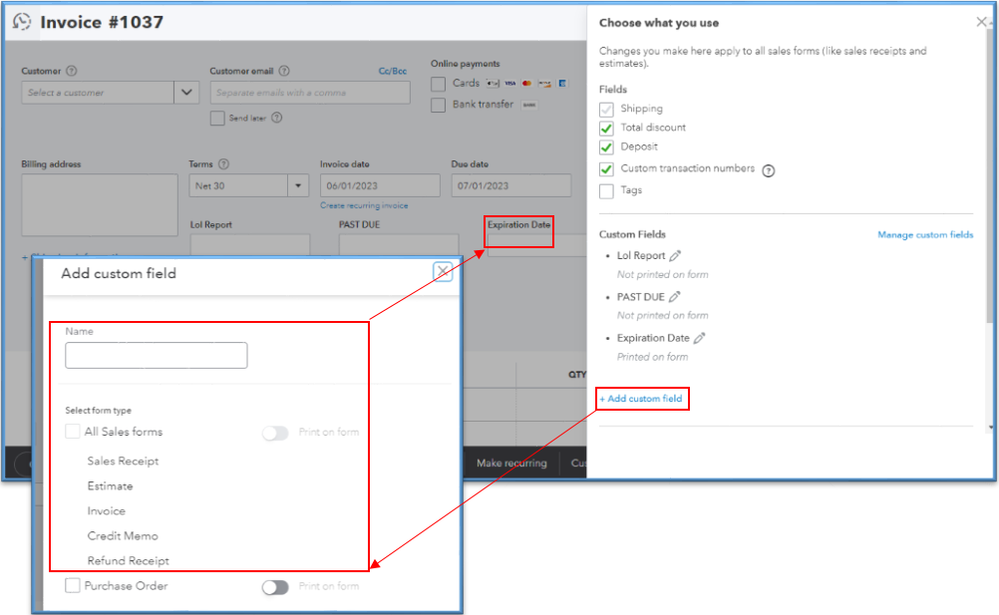999x615 pixels.
Task: Open the Select a customer dropdown arrow
Action: point(187,92)
